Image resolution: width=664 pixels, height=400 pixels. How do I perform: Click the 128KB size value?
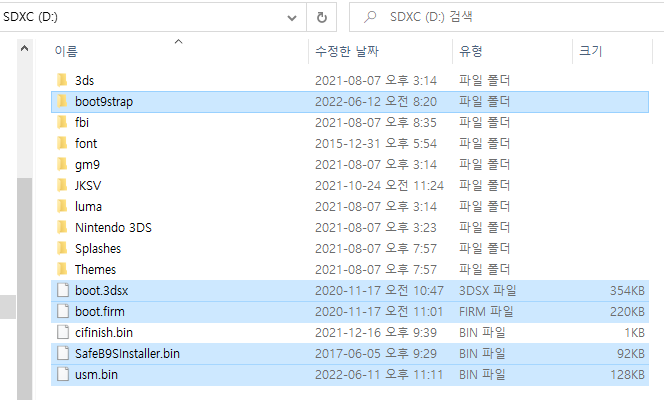pos(627,375)
